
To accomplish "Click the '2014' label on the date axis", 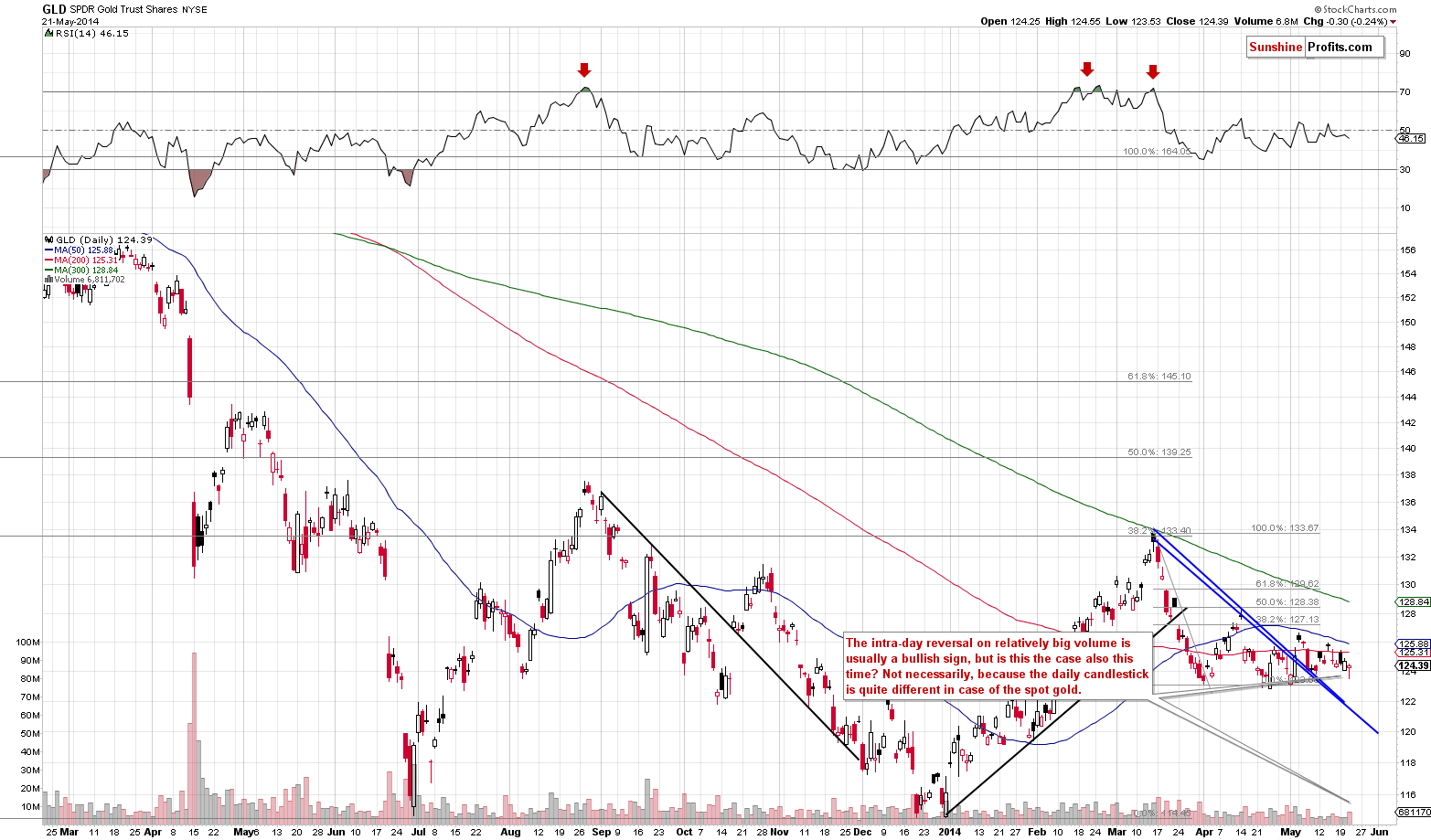I will pos(950,832).
